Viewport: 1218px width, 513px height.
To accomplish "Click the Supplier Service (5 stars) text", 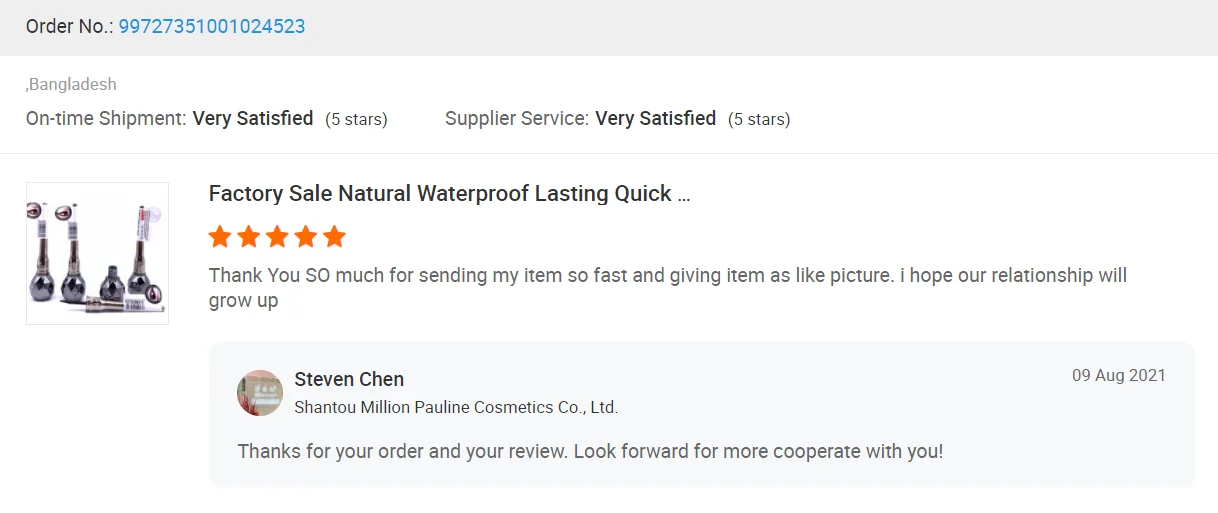I will (x=759, y=119).
